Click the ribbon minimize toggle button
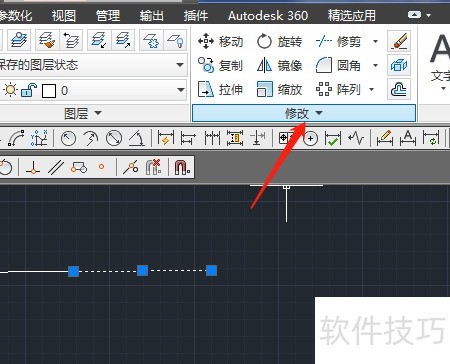The width and height of the screenshot is (450, 364). click(x=414, y=15)
